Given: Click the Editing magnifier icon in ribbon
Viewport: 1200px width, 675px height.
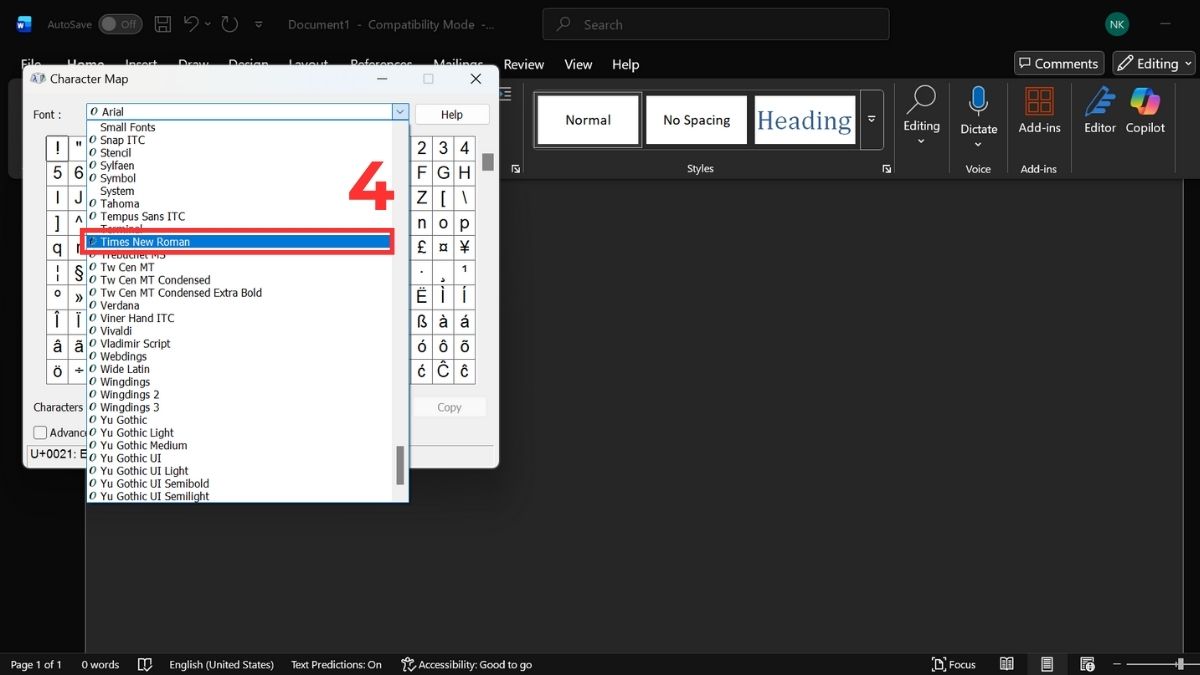Looking at the screenshot, I should (921, 100).
